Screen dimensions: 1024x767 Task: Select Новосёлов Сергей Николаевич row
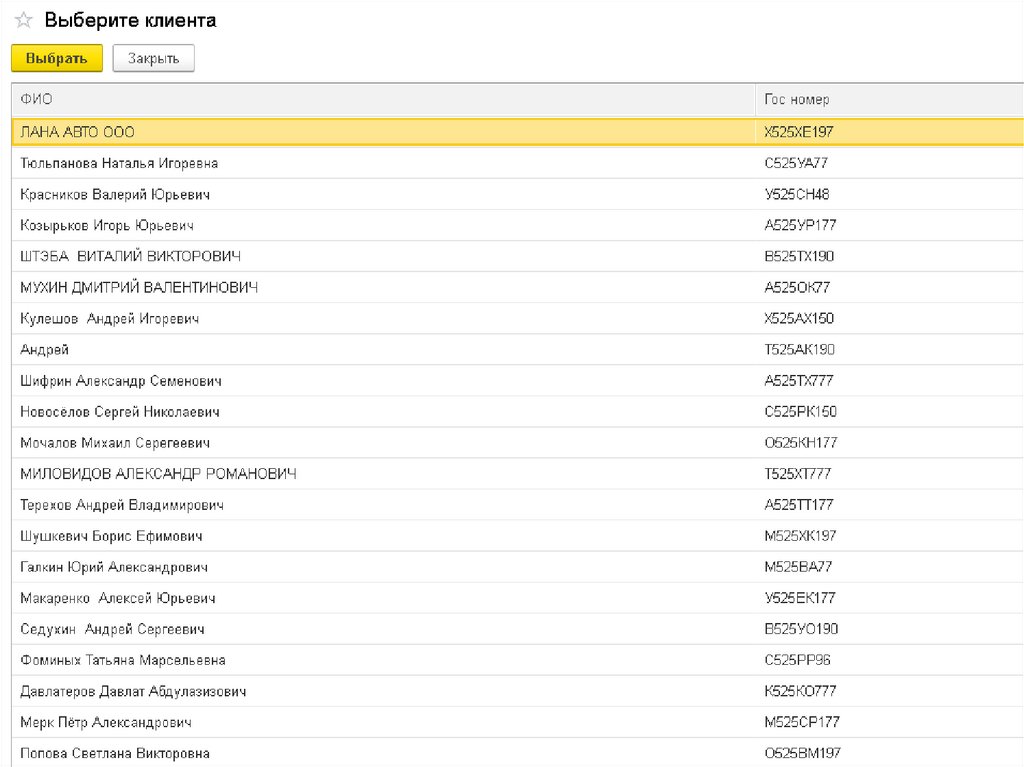120,412
